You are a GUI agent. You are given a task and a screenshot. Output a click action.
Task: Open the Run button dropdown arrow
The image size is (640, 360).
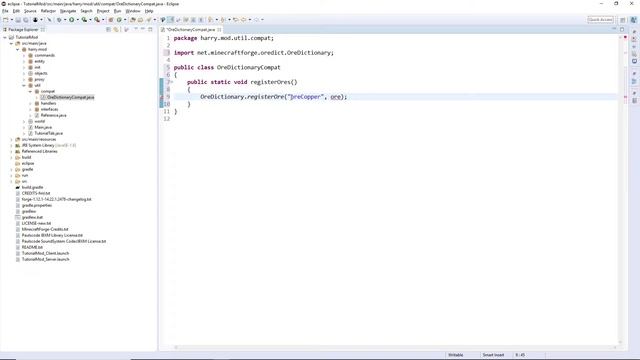pyautogui.click(x=77, y=20)
